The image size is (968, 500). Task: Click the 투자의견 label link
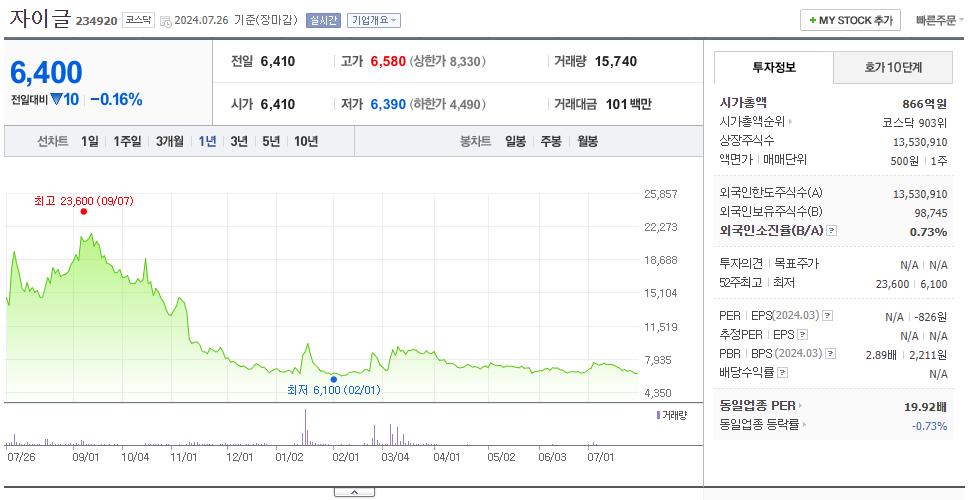(741, 264)
